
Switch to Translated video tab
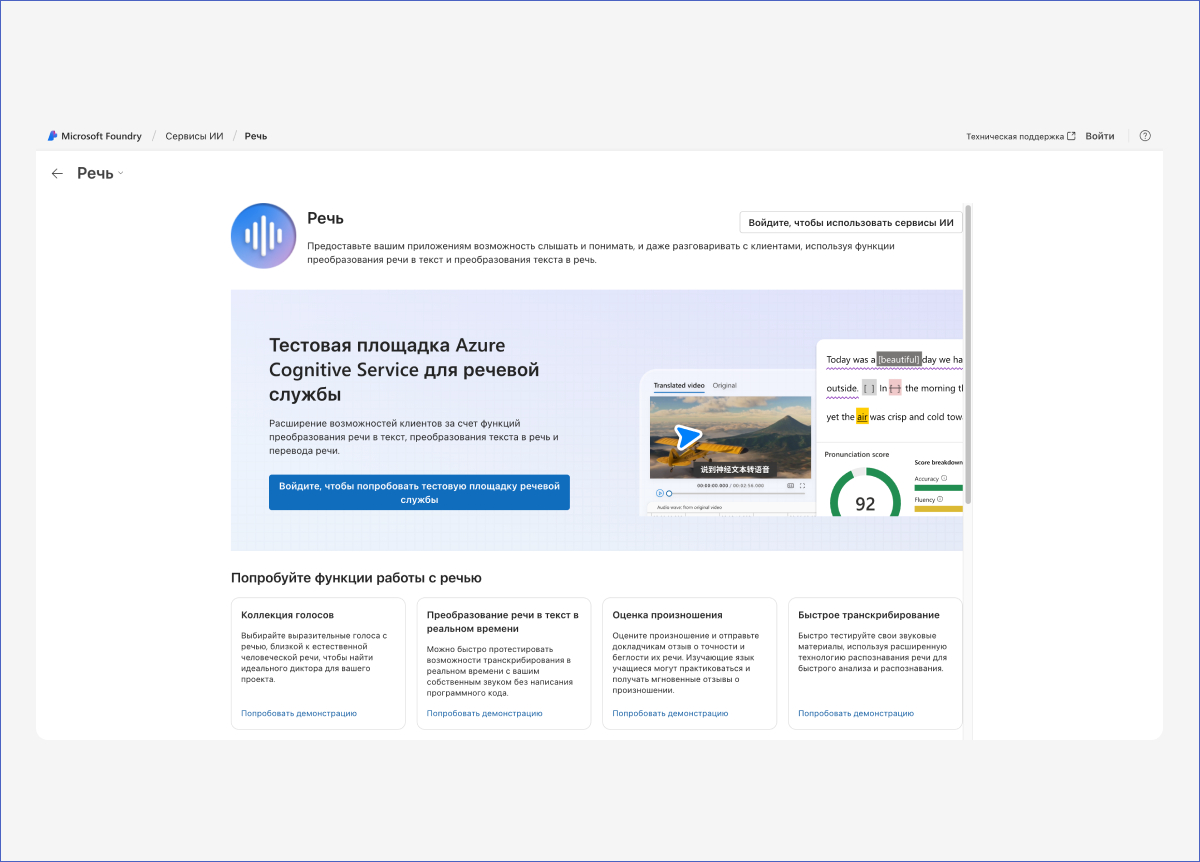click(679, 385)
